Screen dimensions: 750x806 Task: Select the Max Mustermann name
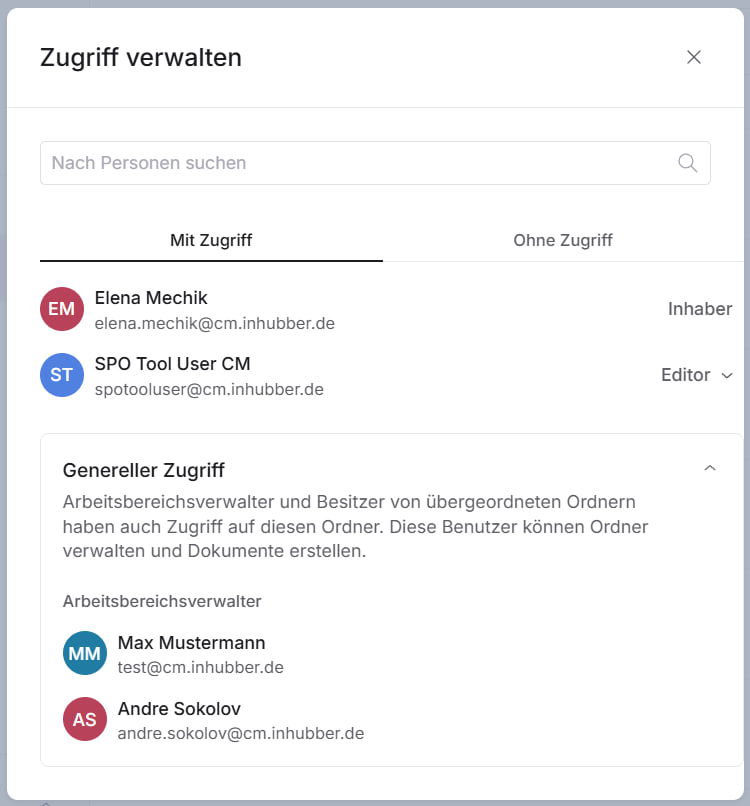pyautogui.click(x=191, y=643)
